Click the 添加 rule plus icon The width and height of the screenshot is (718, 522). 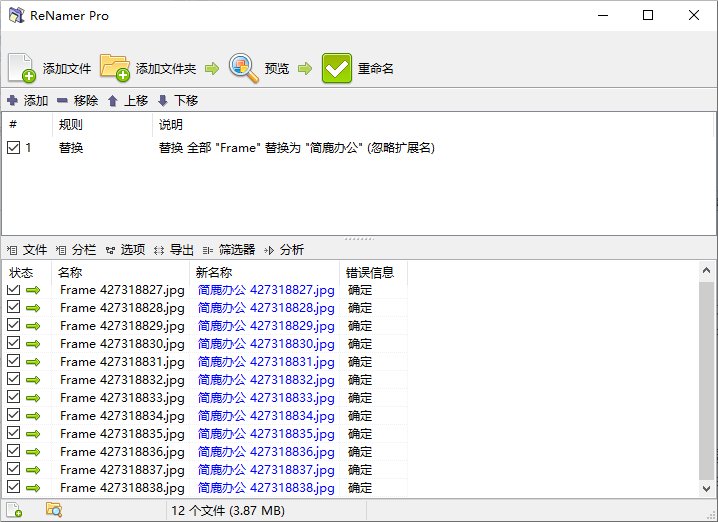tap(12, 101)
